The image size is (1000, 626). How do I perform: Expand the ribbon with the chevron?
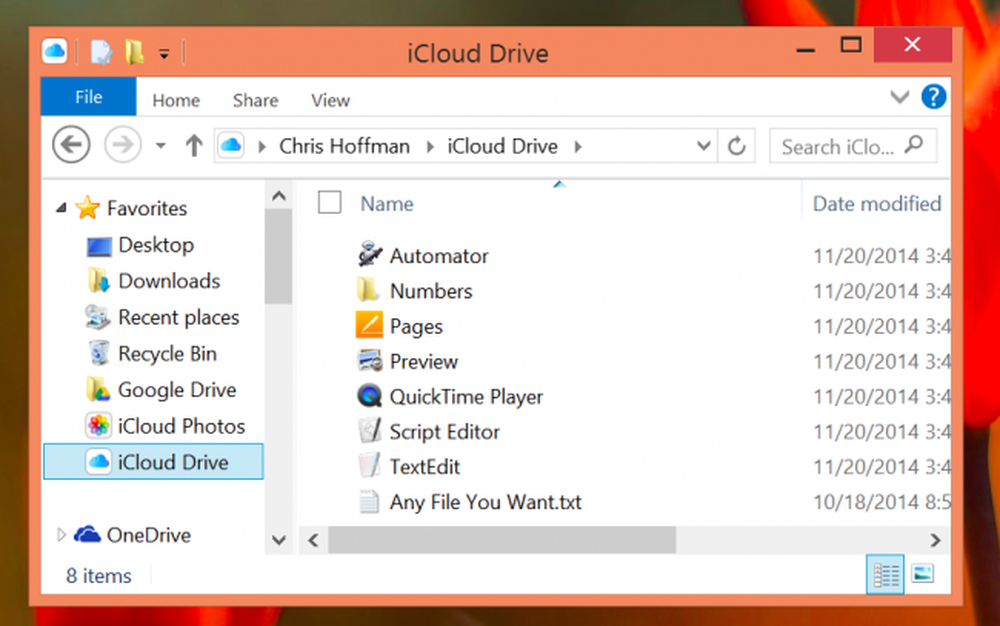[899, 97]
